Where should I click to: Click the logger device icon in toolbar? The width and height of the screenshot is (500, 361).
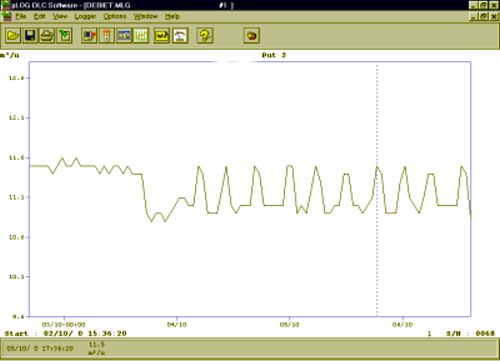click(107, 35)
